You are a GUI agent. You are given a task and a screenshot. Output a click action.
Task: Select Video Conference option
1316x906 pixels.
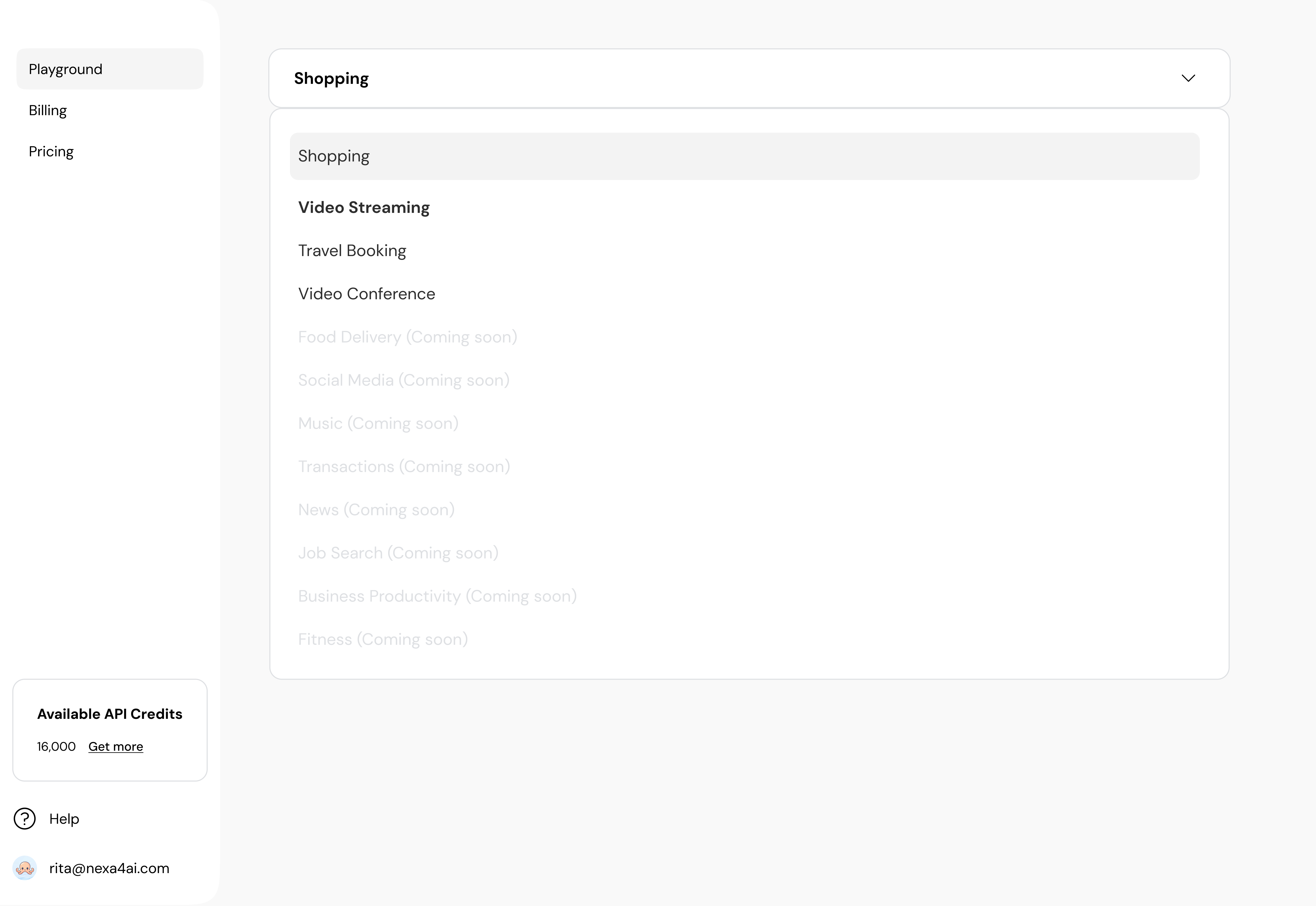click(367, 294)
